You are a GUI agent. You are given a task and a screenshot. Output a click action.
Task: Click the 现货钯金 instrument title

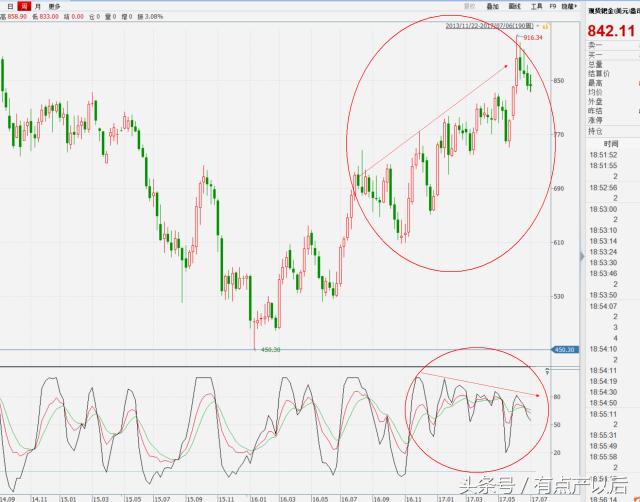613,11
